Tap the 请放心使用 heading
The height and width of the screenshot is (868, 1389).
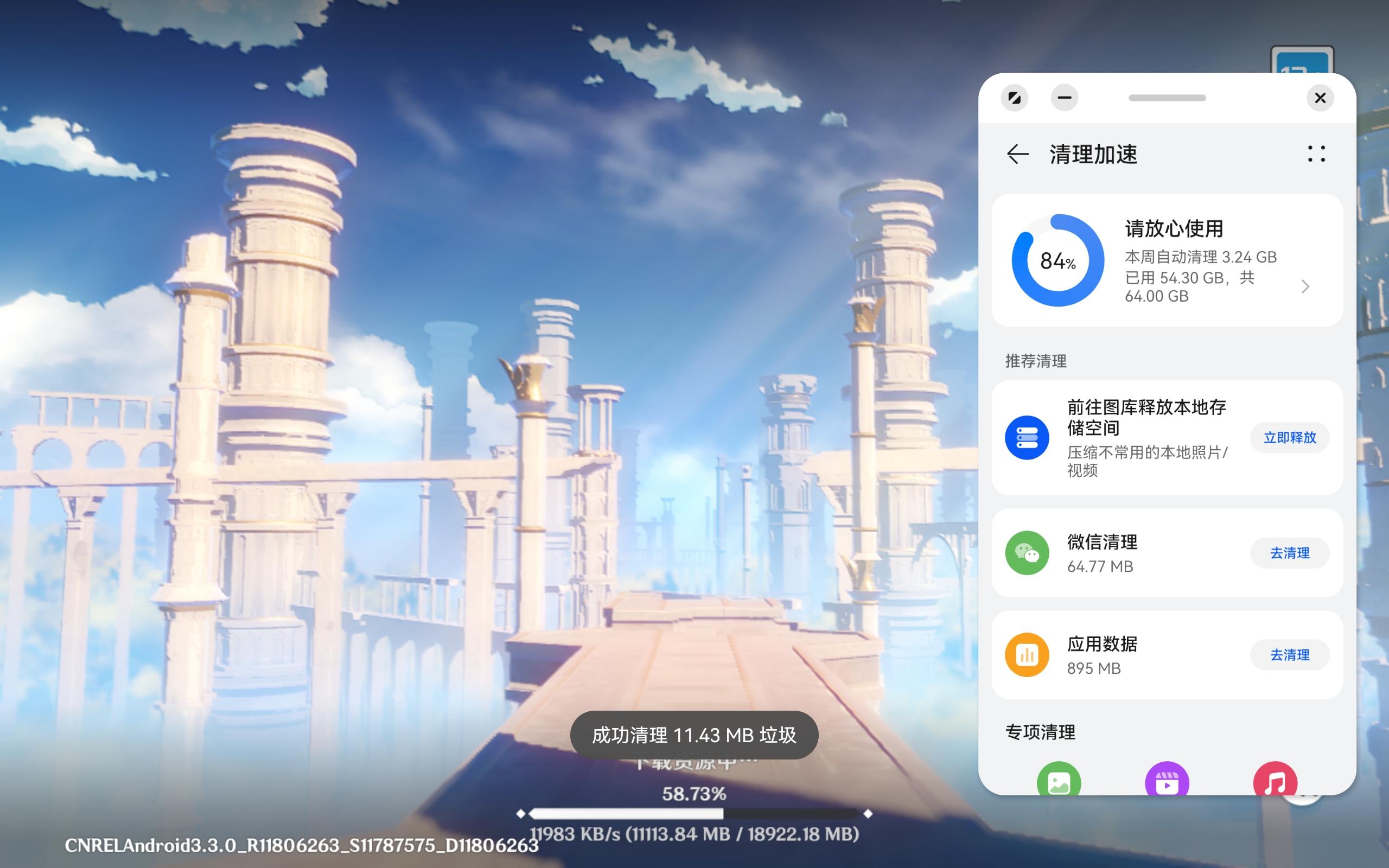coord(1174,228)
